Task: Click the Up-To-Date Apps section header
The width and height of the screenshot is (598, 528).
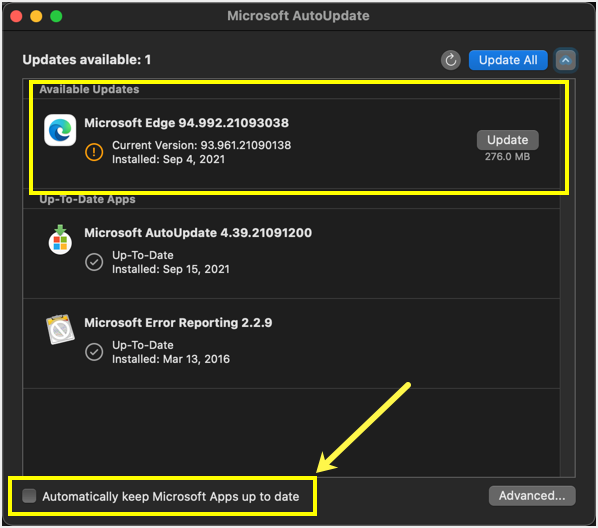Action: 87,199
